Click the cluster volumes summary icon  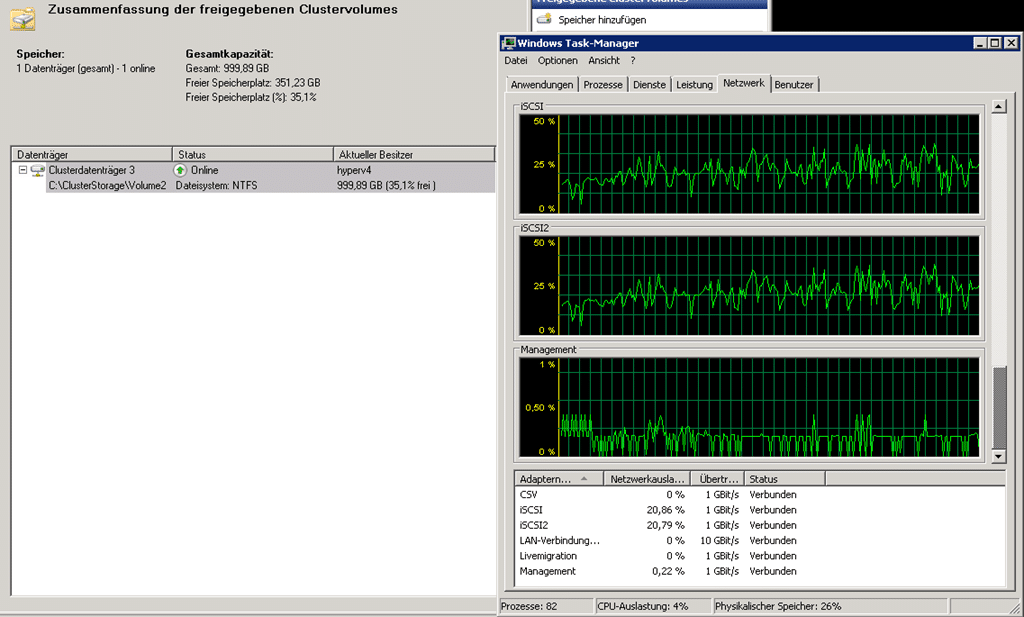point(23,18)
